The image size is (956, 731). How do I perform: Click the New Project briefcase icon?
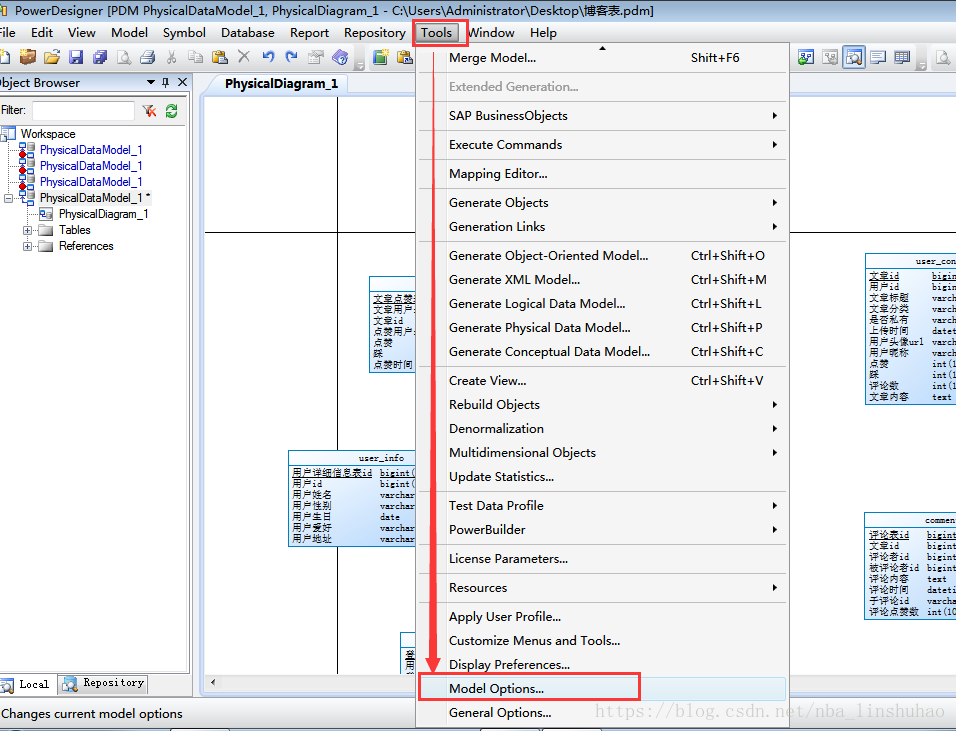(27, 57)
